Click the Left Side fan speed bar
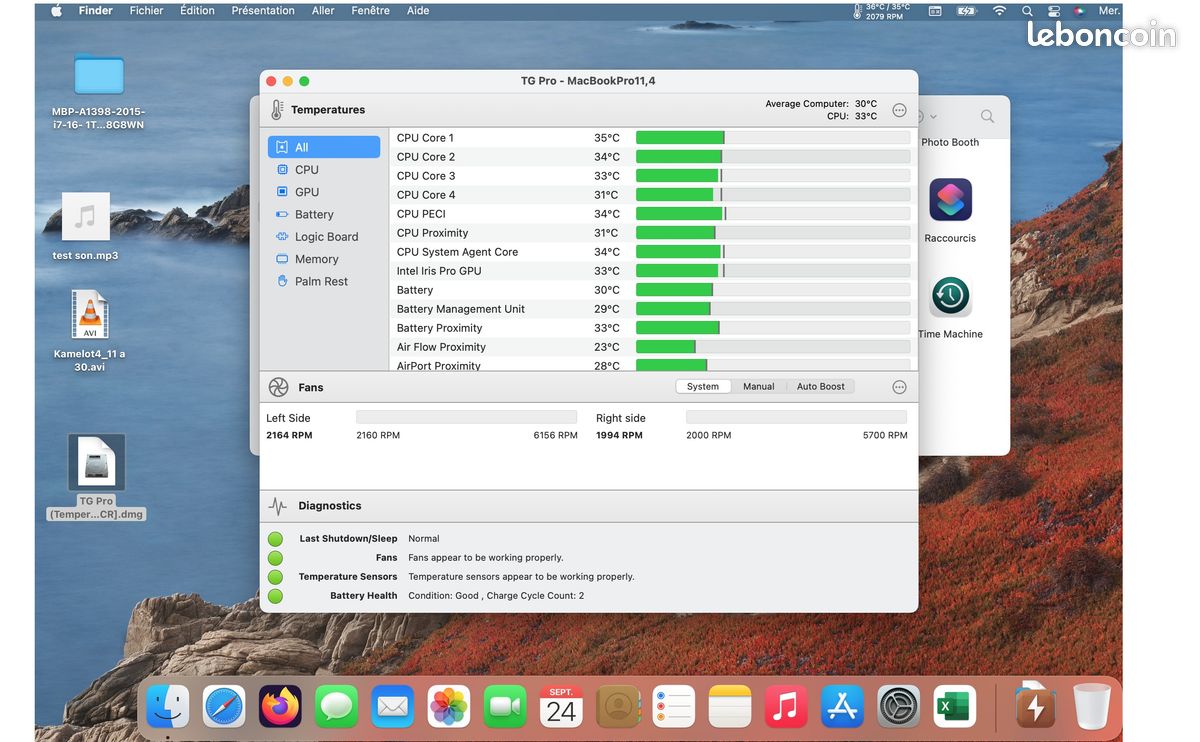The image size is (1200, 742). 466,417
